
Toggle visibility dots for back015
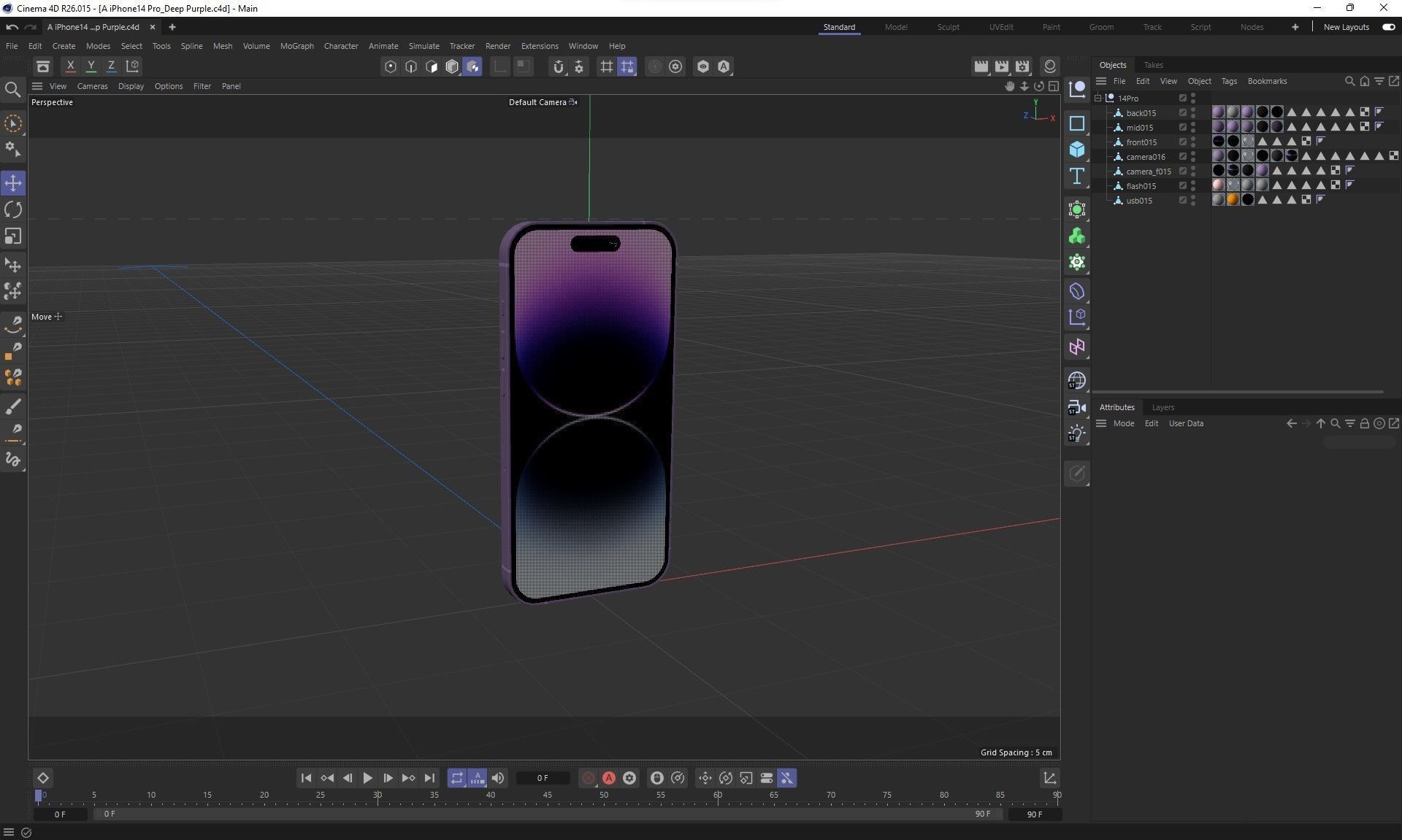click(x=1193, y=113)
